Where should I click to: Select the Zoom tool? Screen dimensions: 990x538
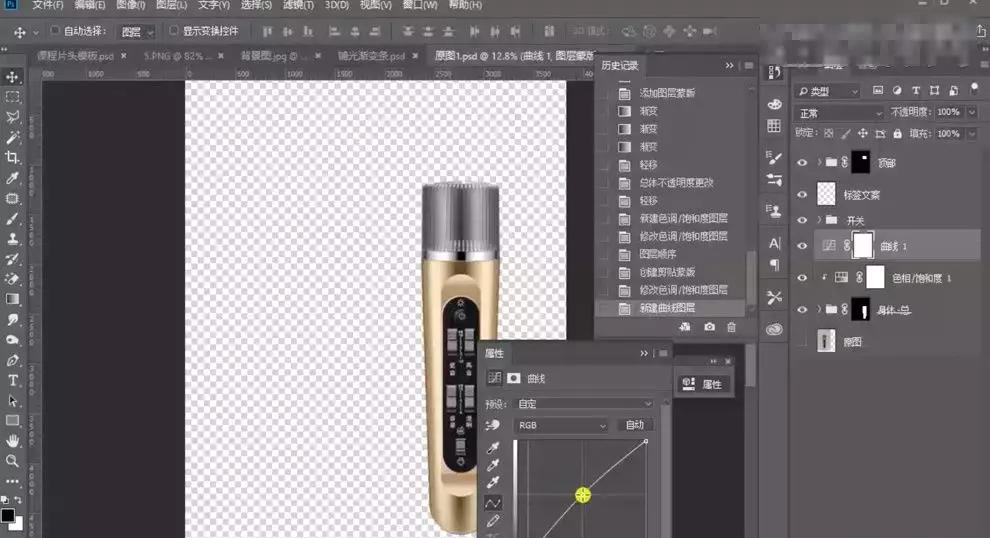pyautogui.click(x=12, y=461)
